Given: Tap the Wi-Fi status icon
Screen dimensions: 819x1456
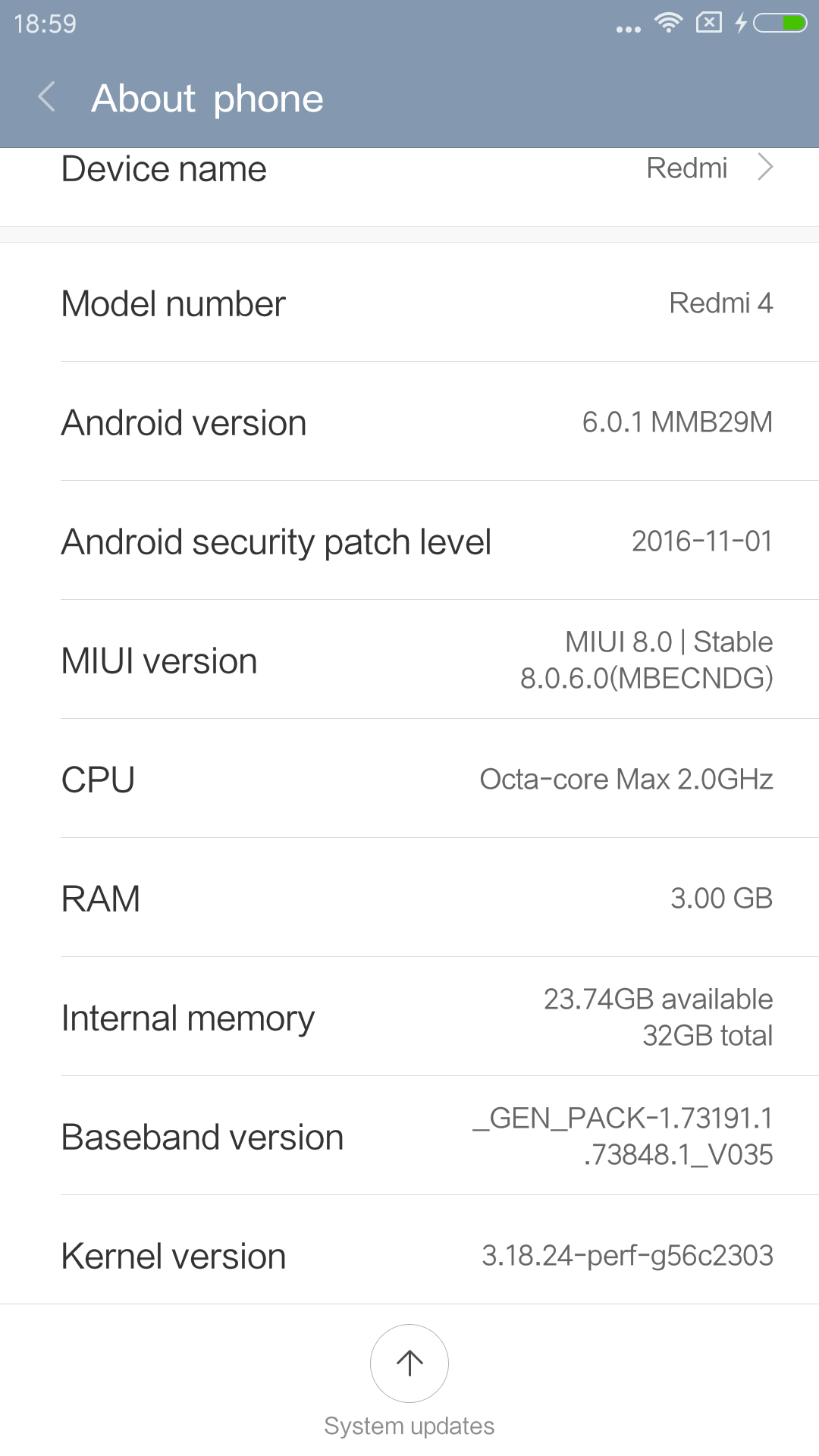Looking at the screenshot, I should coord(668,23).
